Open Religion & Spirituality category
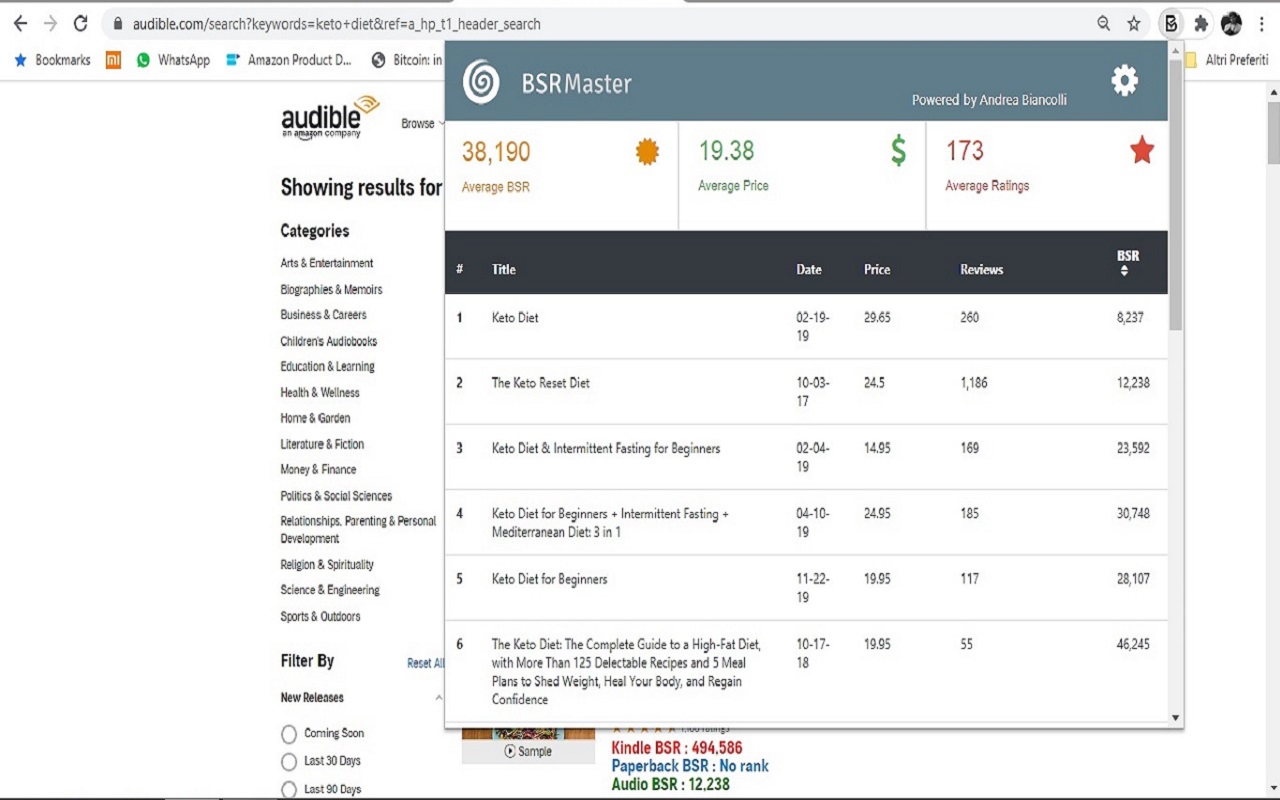This screenshot has width=1280, height=800. click(327, 565)
